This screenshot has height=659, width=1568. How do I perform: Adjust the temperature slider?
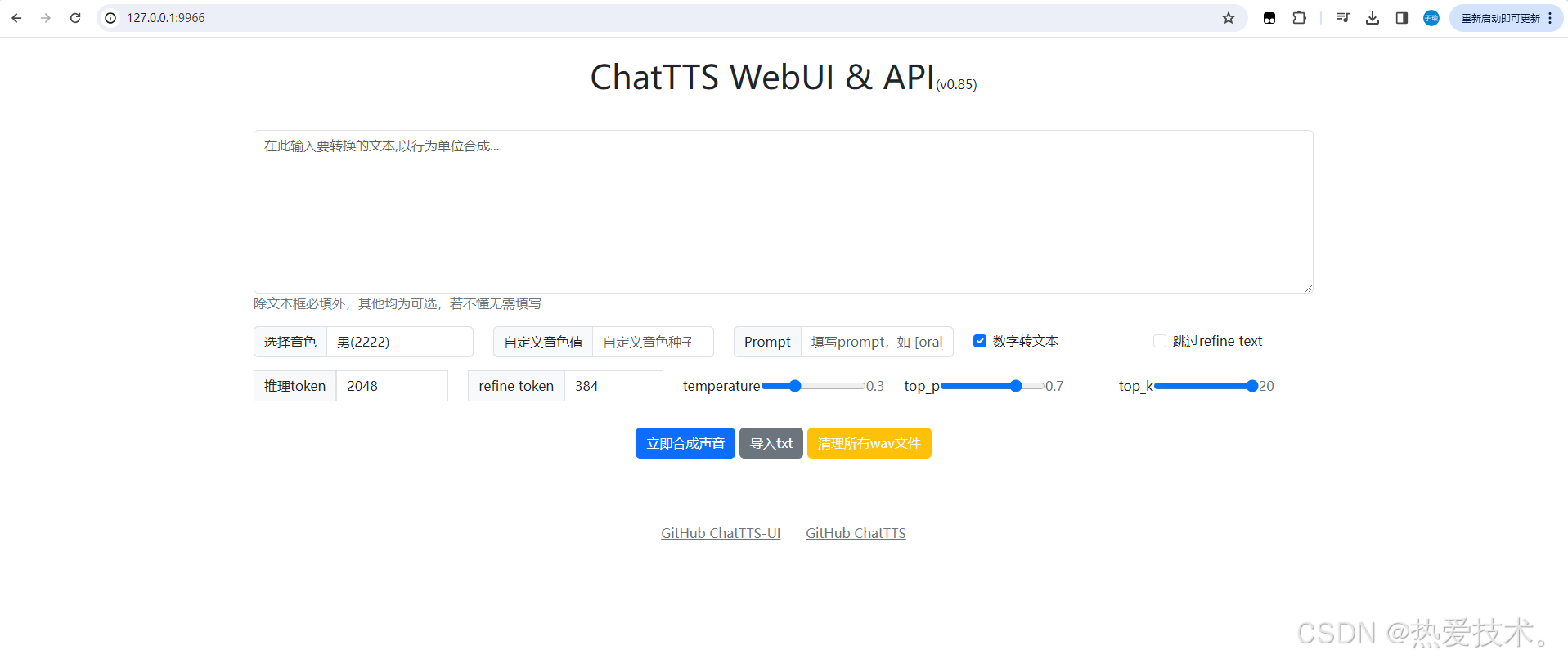click(x=813, y=386)
